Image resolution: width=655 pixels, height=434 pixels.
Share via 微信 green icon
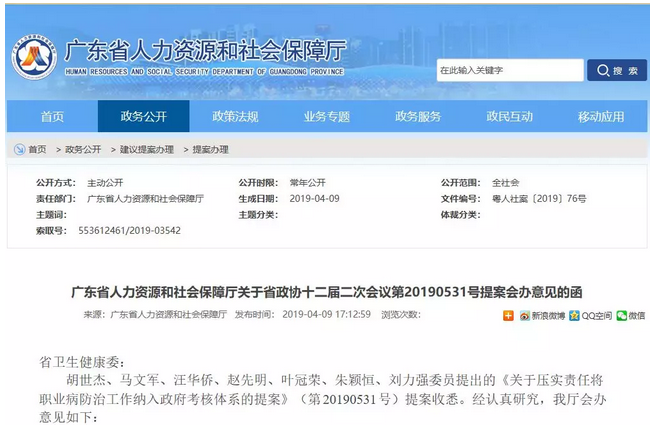point(622,316)
